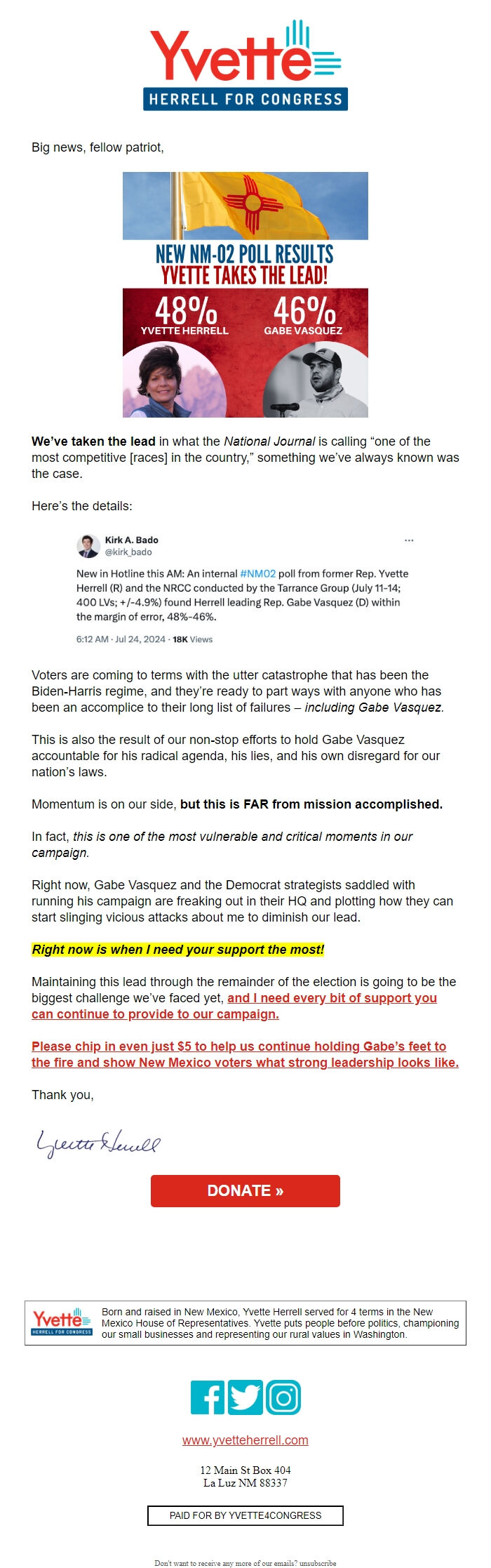
Task: Click the Kirk A. Bado name
Action: coord(132,540)
